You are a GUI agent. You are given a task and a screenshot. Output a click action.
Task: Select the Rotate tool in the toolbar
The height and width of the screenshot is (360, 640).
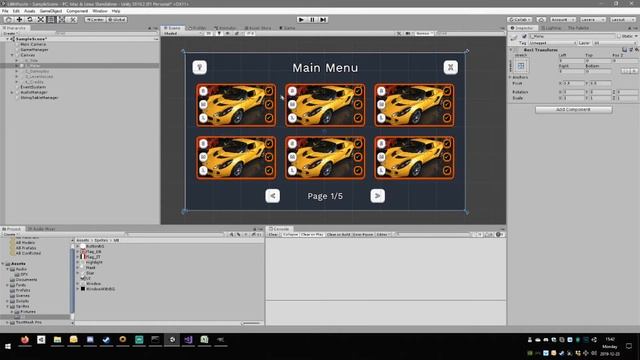tap(30, 19)
